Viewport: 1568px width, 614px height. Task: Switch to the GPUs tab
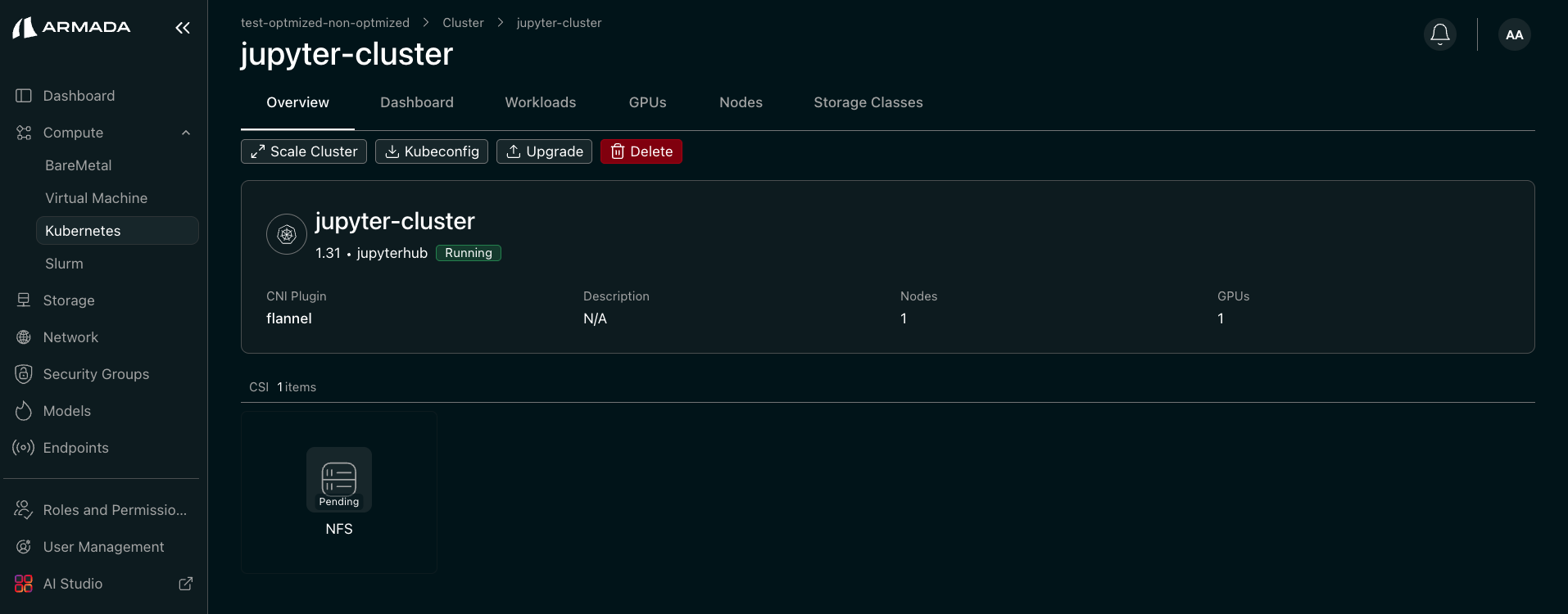647,102
